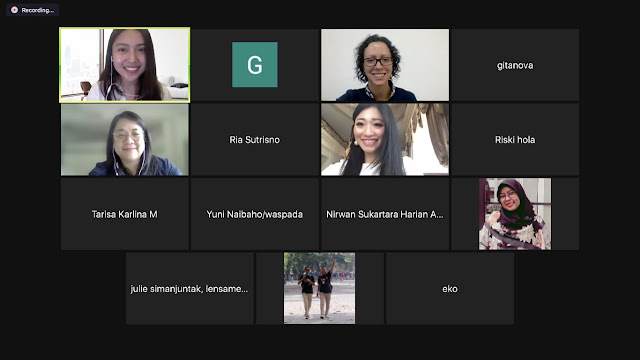Select the Tarisa Karlina M participant tile
Viewport: 640px width, 360px height.
click(x=124, y=214)
